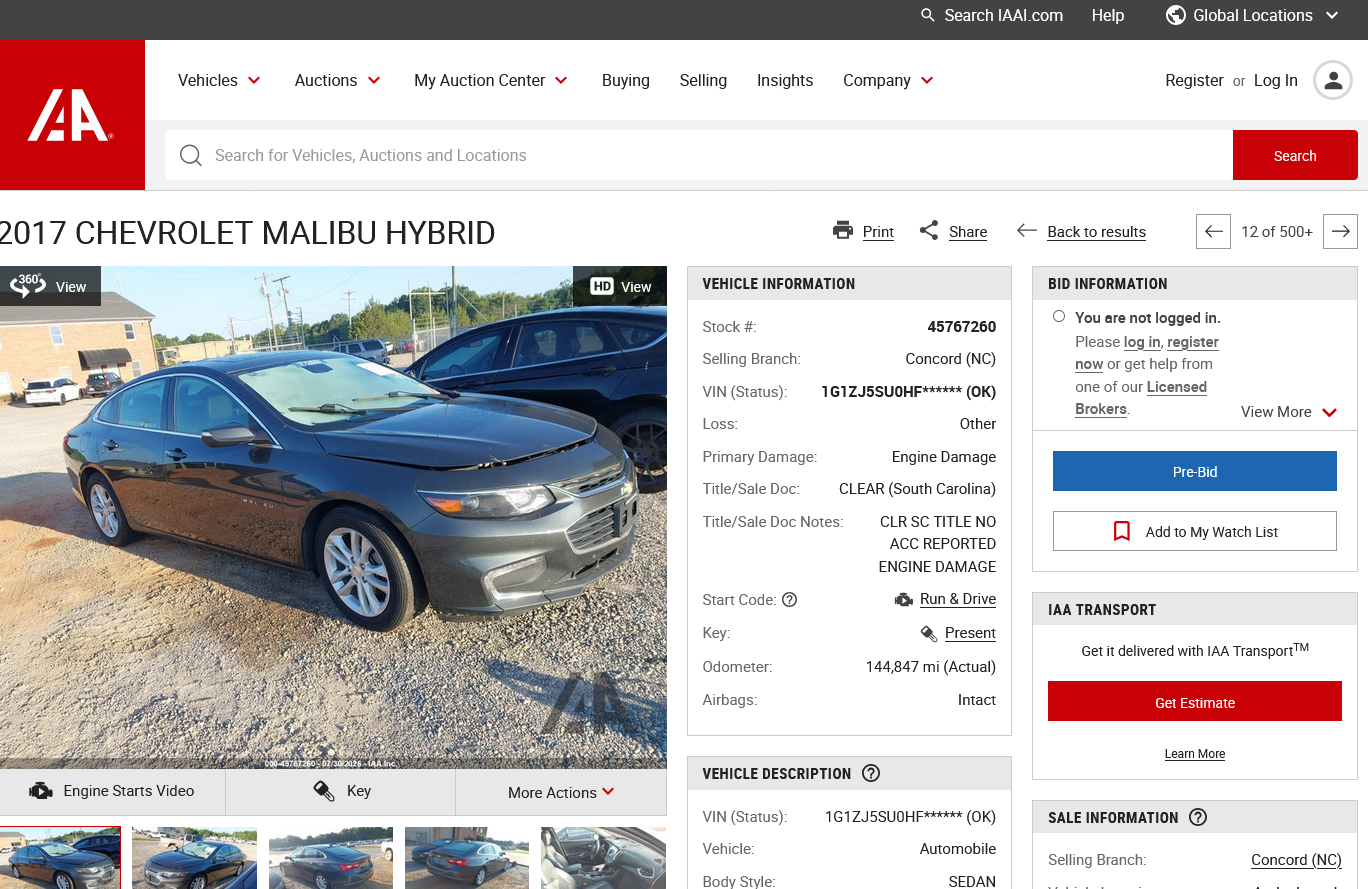The width and height of the screenshot is (1368, 889).
Task: Click the back arrow beside Back to results
Action: (x=1026, y=231)
